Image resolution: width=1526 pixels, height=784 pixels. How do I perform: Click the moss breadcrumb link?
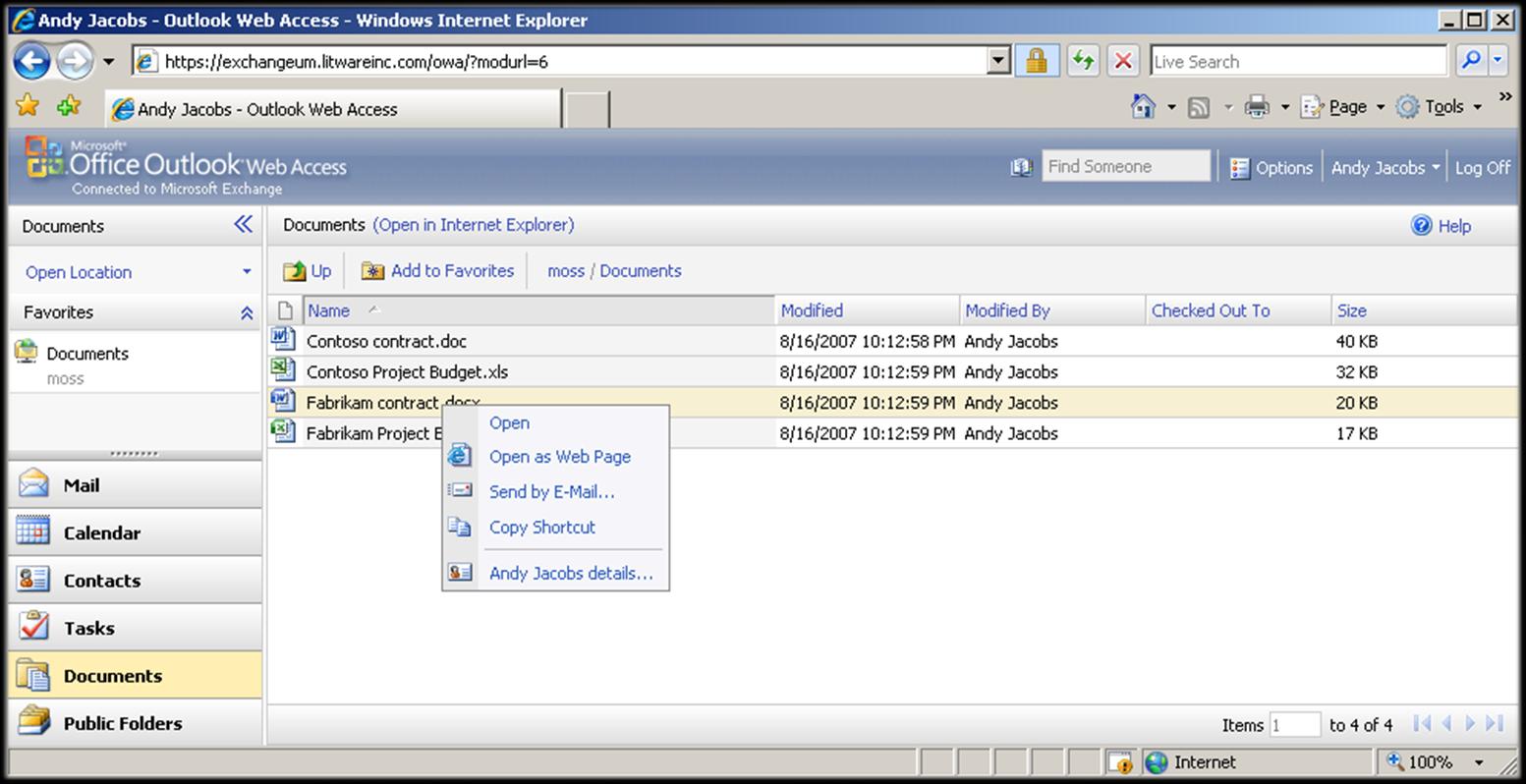pos(566,271)
